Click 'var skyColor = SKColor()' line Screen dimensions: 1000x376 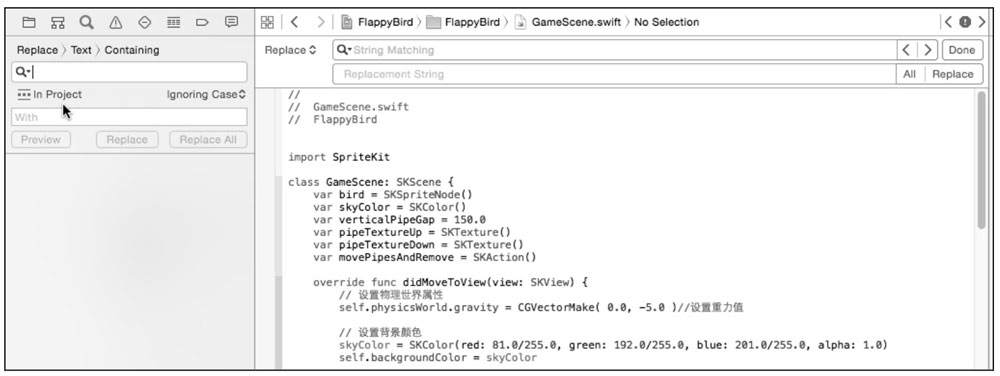point(389,207)
